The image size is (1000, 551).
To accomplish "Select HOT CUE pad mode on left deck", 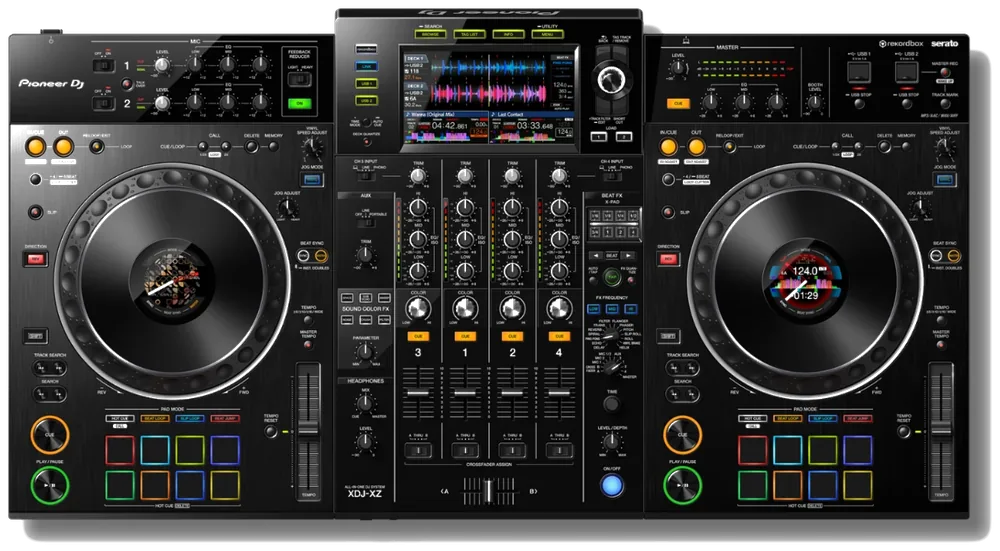I will (x=120, y=418).
